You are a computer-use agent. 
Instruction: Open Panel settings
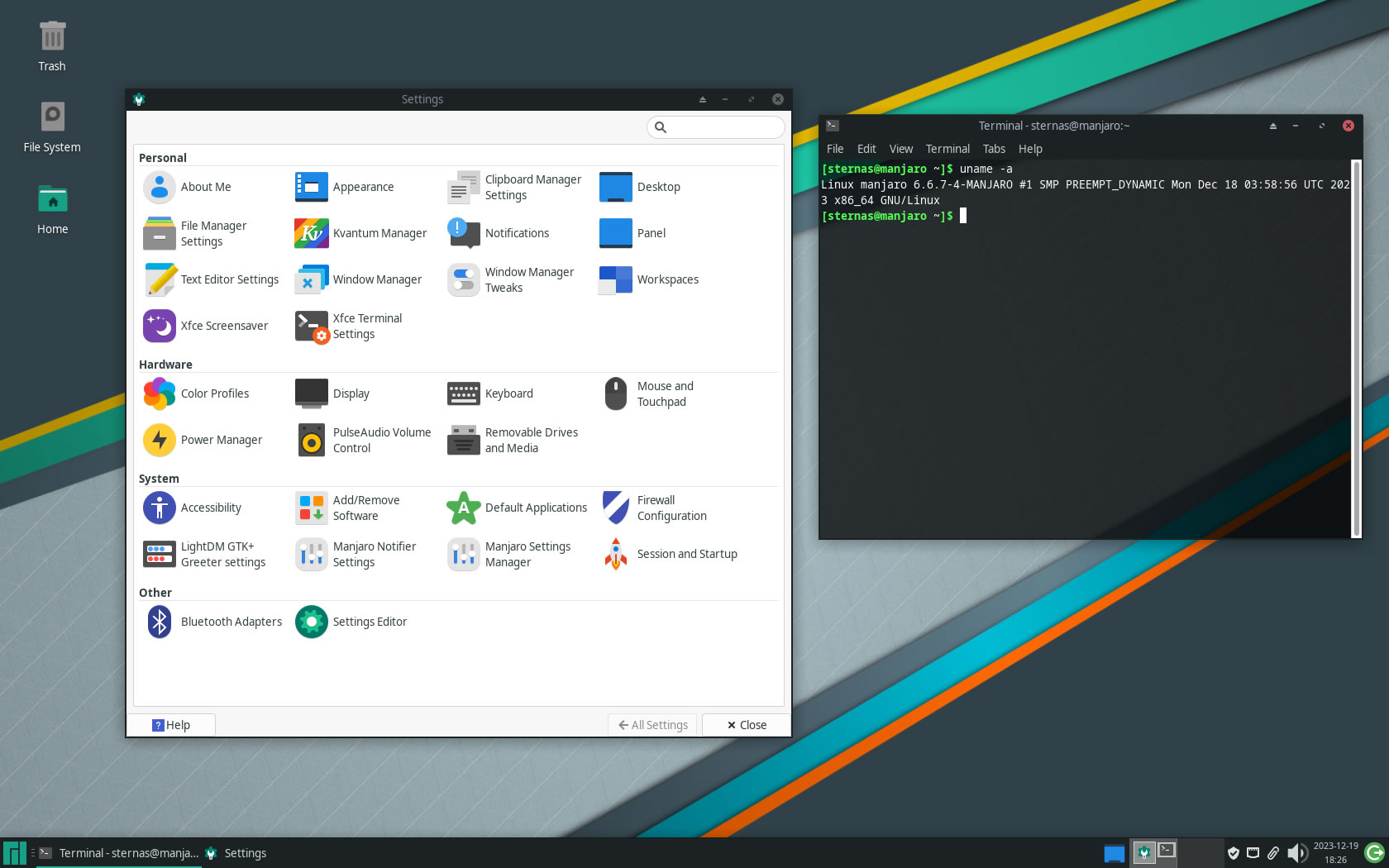tap(632, 233)
